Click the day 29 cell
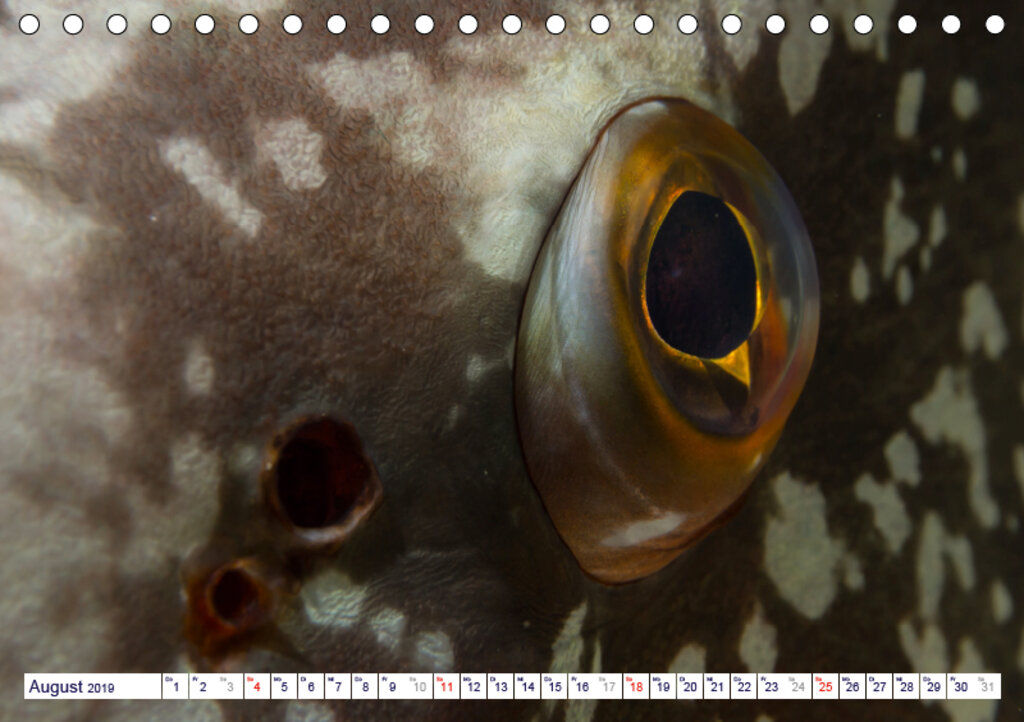This screenshot has height=722, width=1024. point(934,686)
